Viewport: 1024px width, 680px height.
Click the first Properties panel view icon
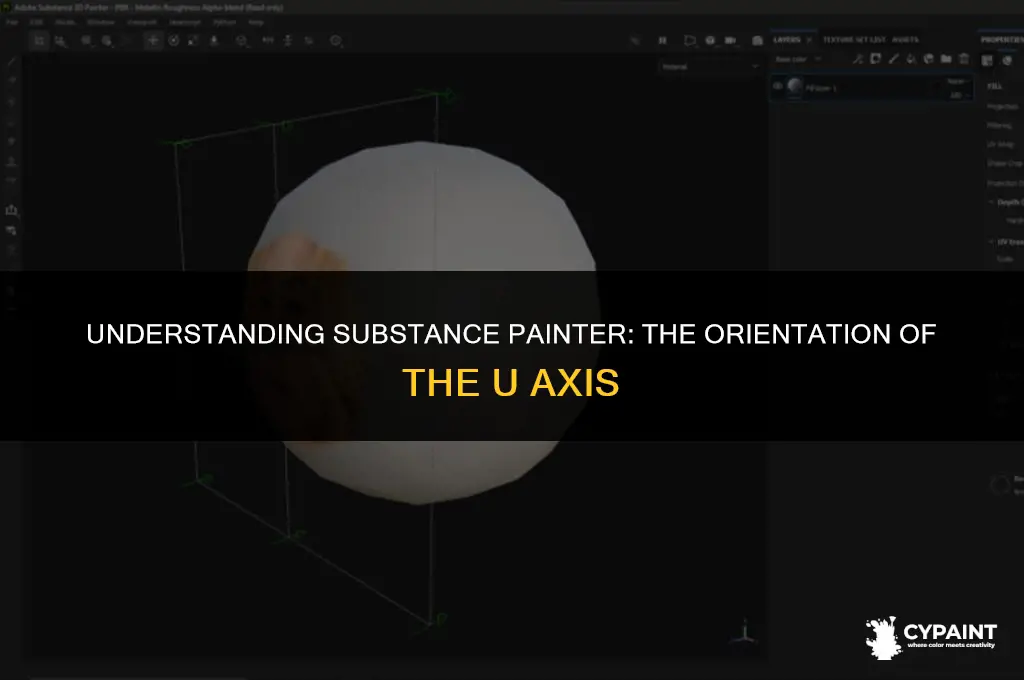(987, 61)
